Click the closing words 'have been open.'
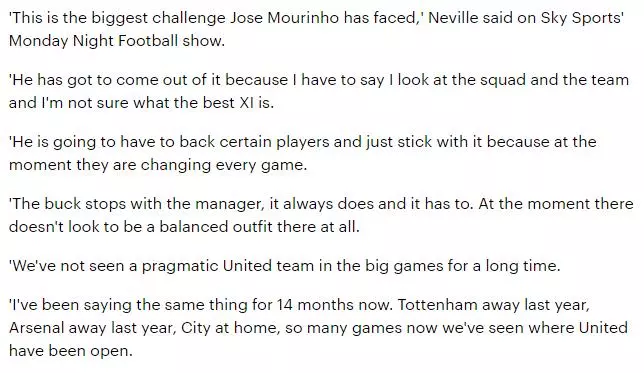 [71, 351]
